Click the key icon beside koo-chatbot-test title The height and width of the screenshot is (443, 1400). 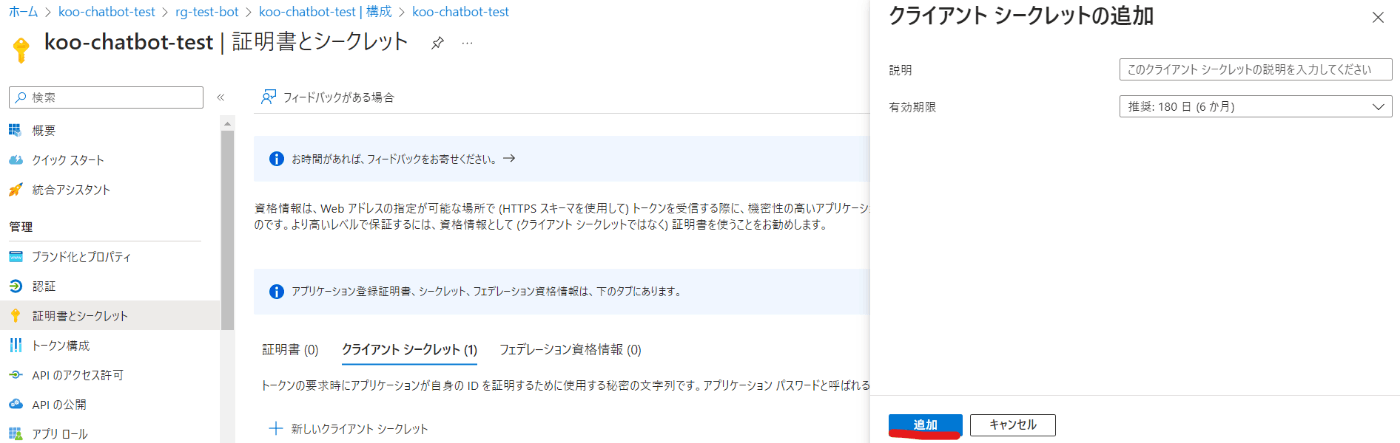[20, 49]
